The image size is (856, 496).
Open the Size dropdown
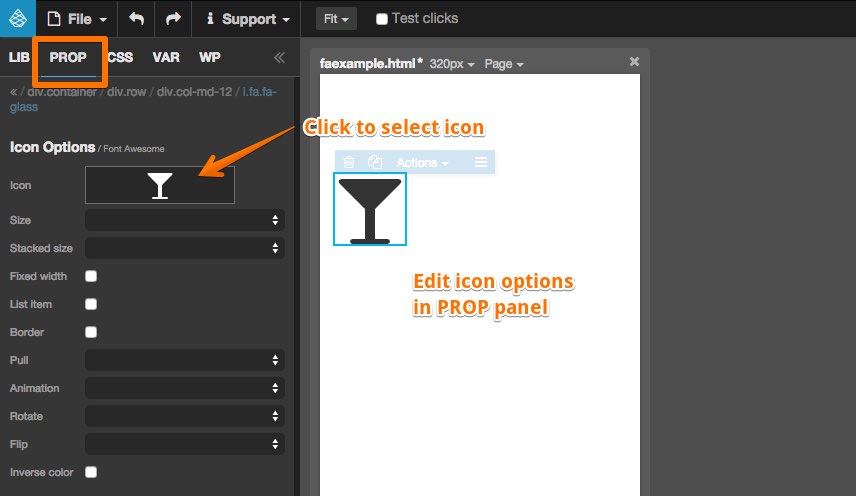tap(185, 220)
